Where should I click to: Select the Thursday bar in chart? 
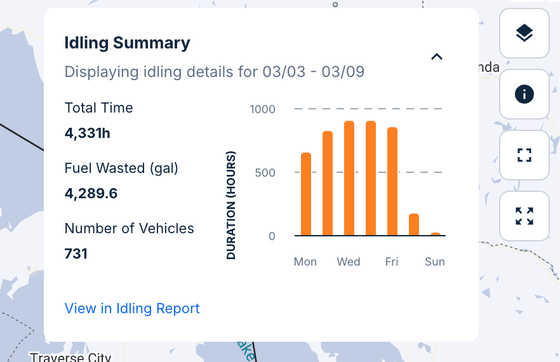pyautogui.click(x=371, y=178)
